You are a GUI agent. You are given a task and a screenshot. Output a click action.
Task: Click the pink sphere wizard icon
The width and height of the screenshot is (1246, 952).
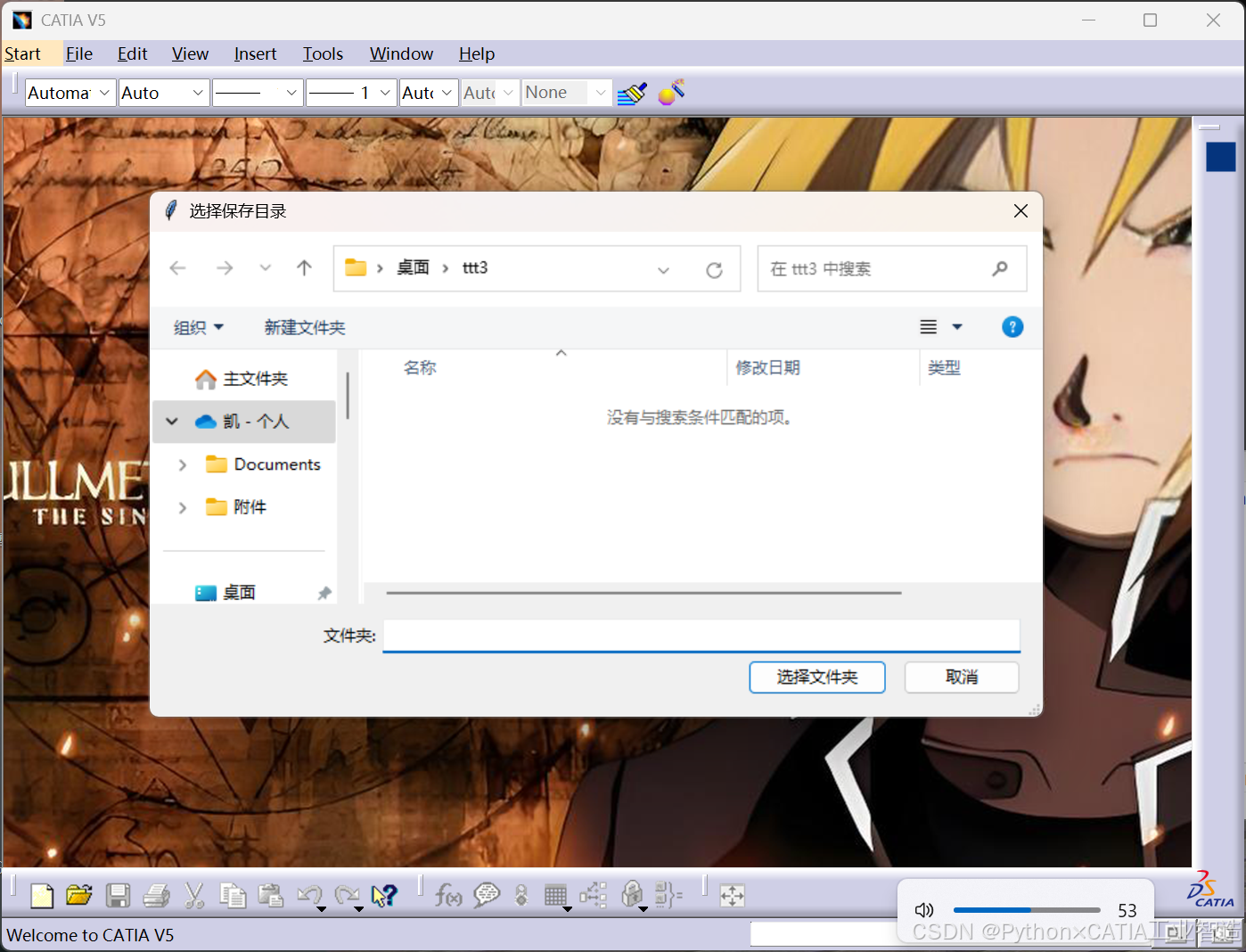pyautogui.click(x=671, y=93)
